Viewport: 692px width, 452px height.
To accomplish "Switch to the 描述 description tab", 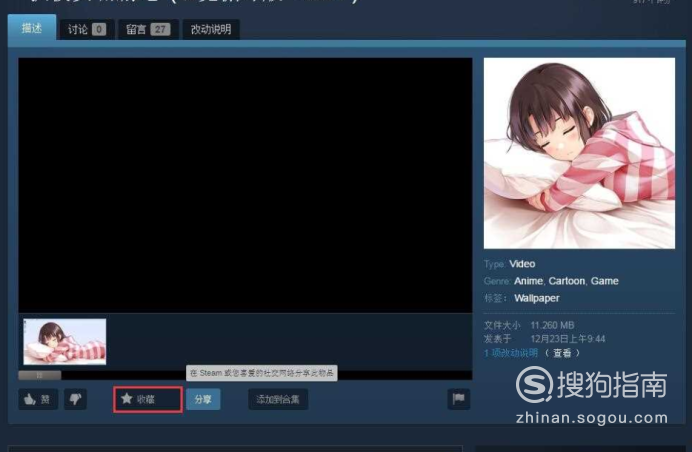I will click(32, 28).
